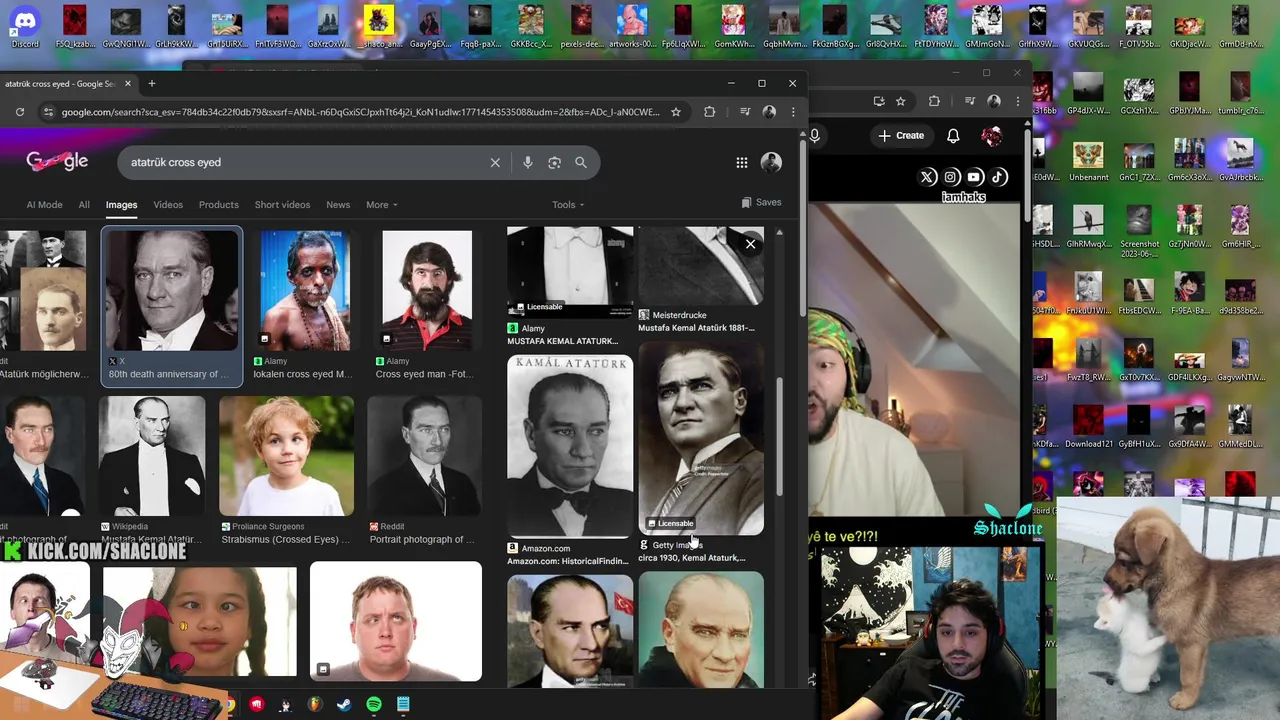
Task: Click voice search microphone in YouTube window
Action: tap(815, 135)
